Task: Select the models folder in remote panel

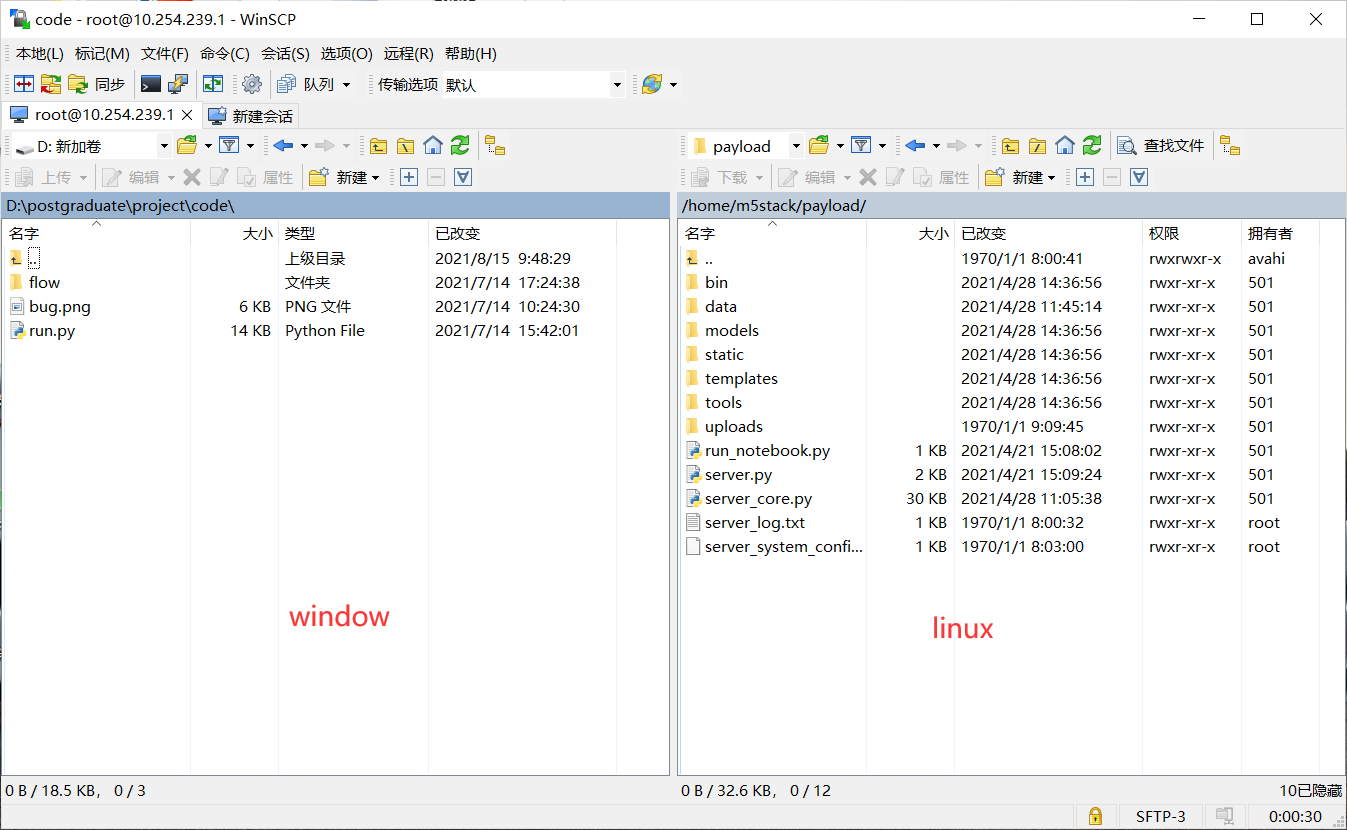Action: coord(731,331)
